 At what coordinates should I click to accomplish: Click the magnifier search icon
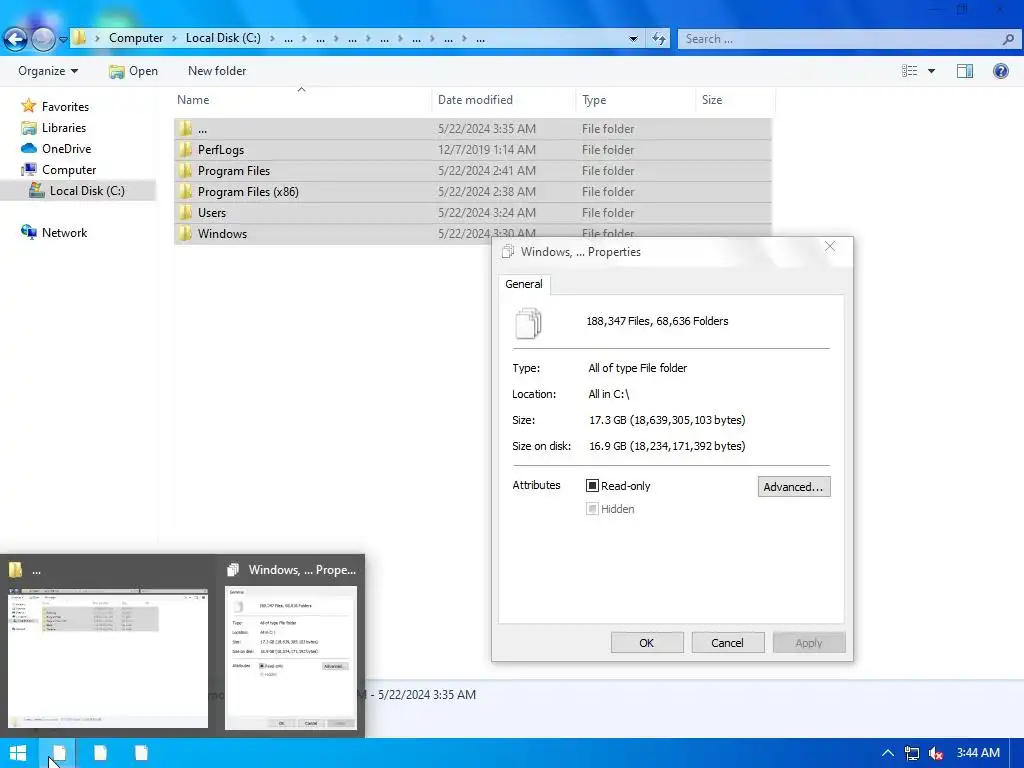pos(1008,39)
